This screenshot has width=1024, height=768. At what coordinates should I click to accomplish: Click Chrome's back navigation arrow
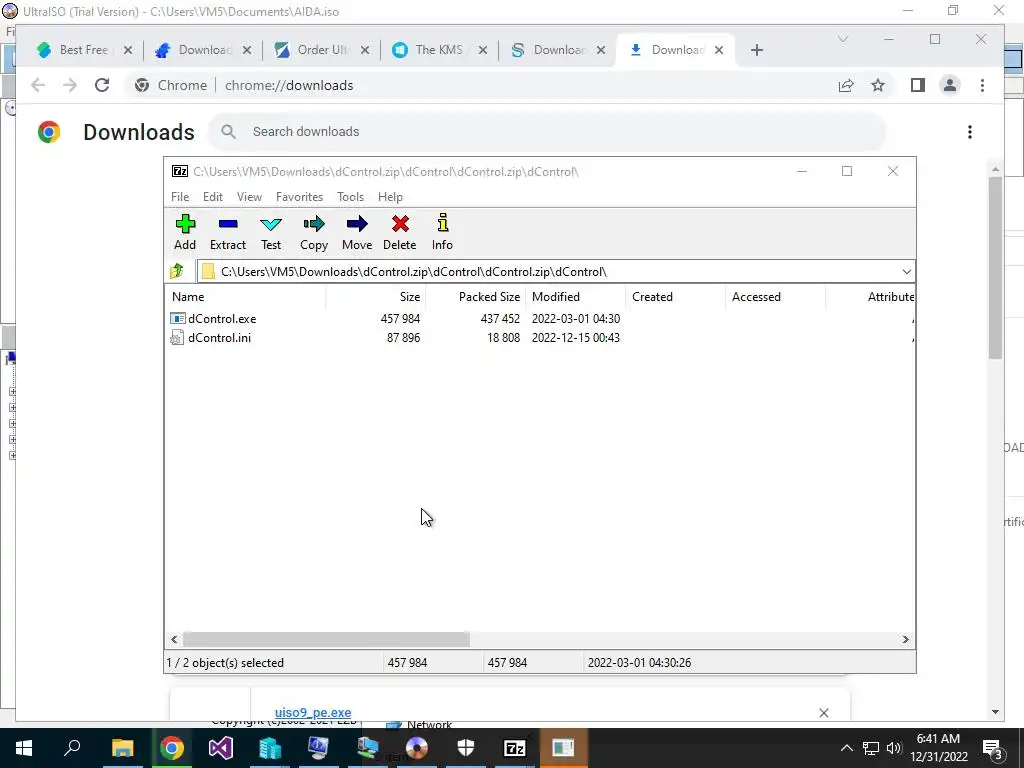[x=38, y=85]
